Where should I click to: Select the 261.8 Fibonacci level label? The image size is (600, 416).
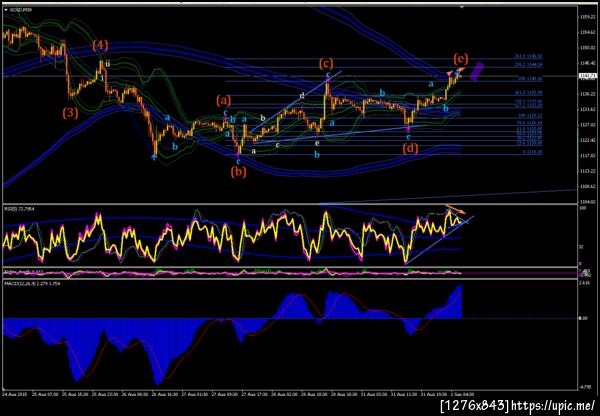[x=528, y=56]
